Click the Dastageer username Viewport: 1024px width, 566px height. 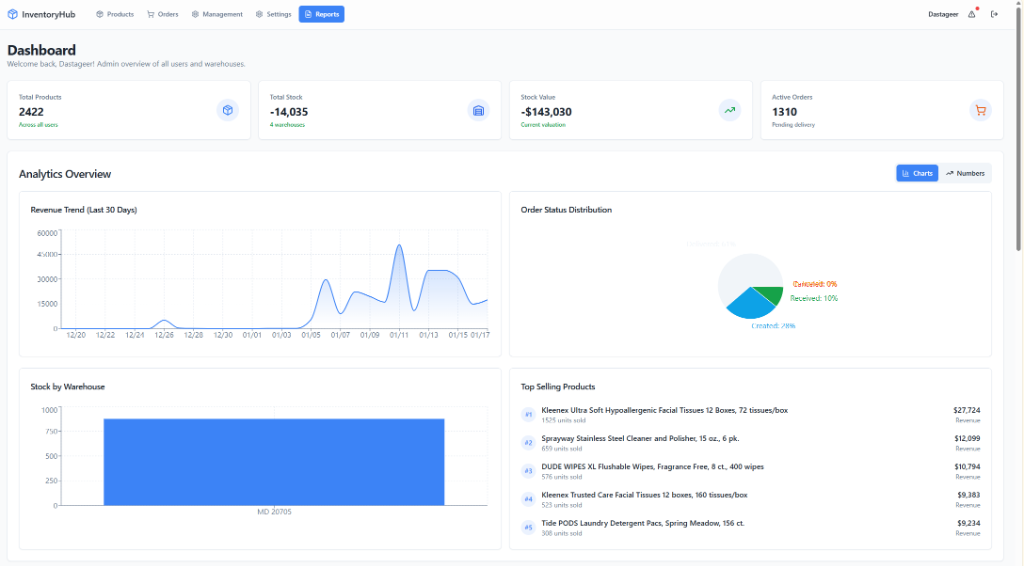tap(943, 14)
